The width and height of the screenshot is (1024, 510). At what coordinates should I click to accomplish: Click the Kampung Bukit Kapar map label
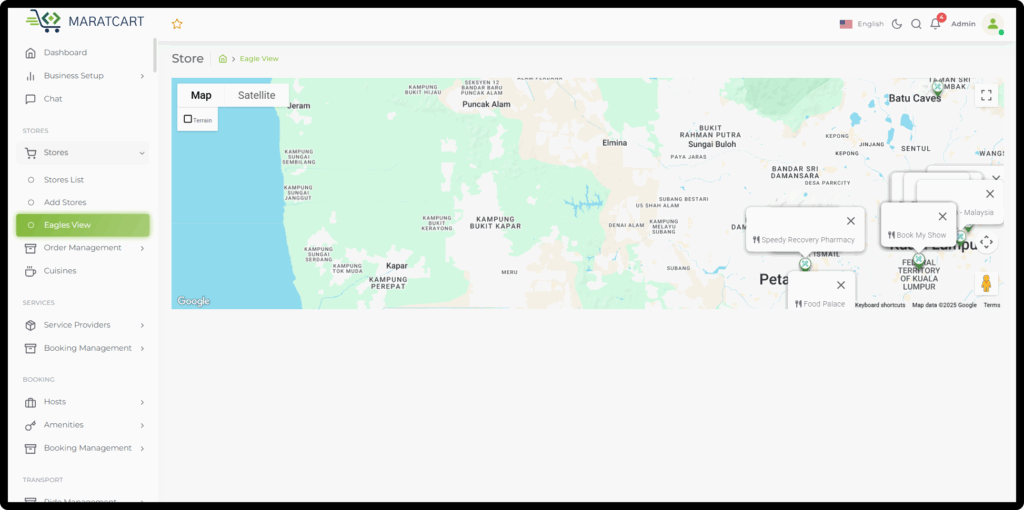point(496,223)
